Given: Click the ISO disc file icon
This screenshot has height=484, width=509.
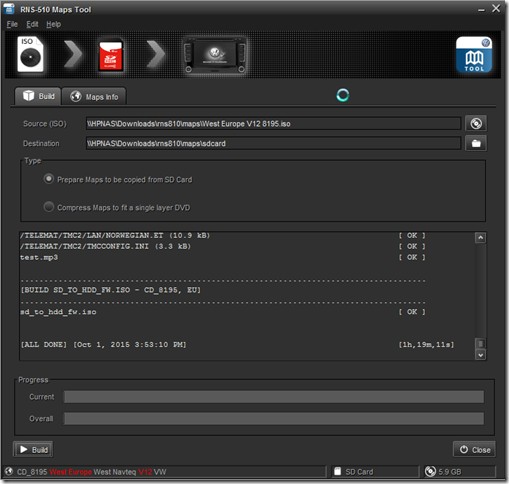Looking at the screenshot, I should click(x=30, y=54).
